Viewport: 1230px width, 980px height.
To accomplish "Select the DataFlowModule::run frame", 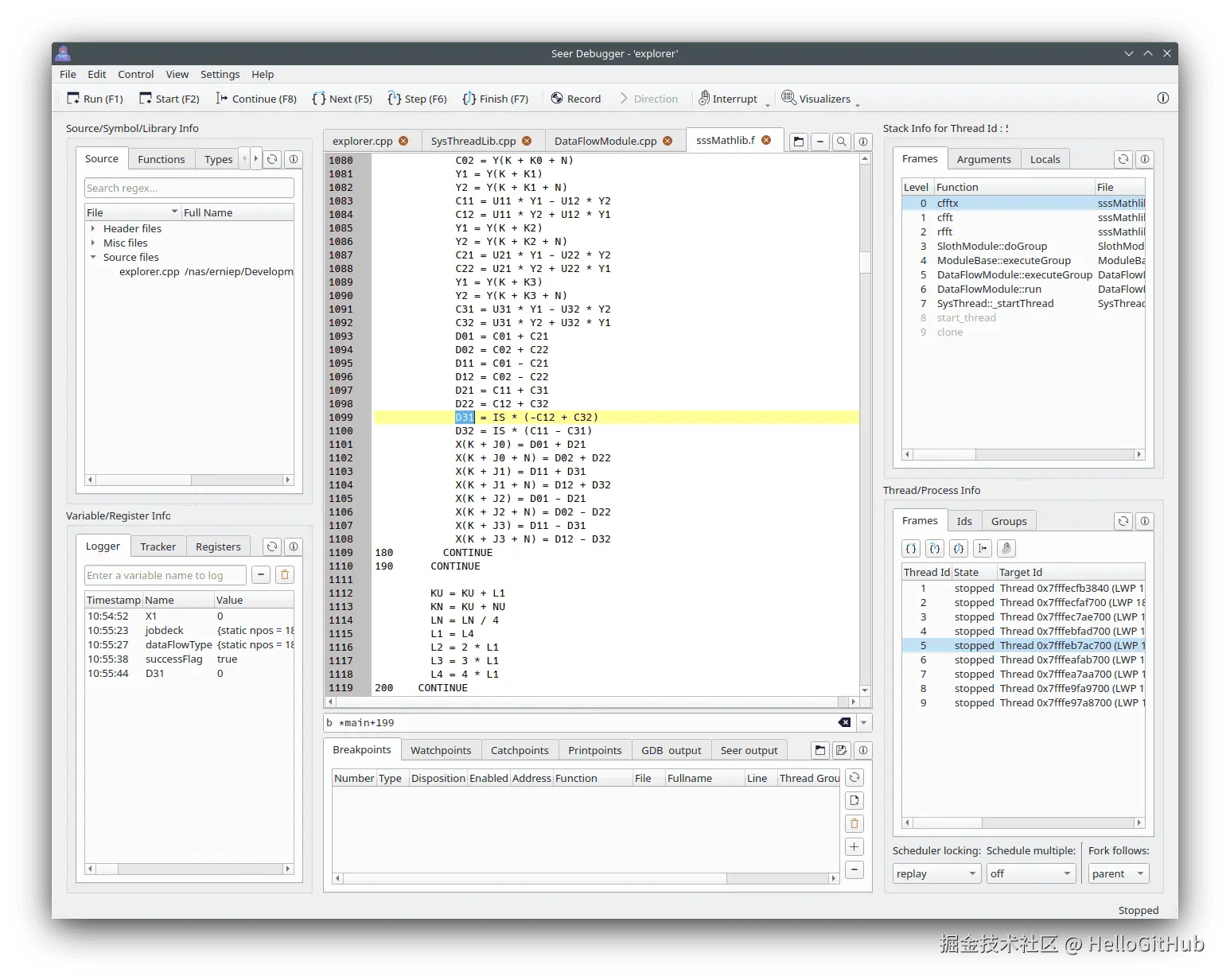I will pos(1023,289).
